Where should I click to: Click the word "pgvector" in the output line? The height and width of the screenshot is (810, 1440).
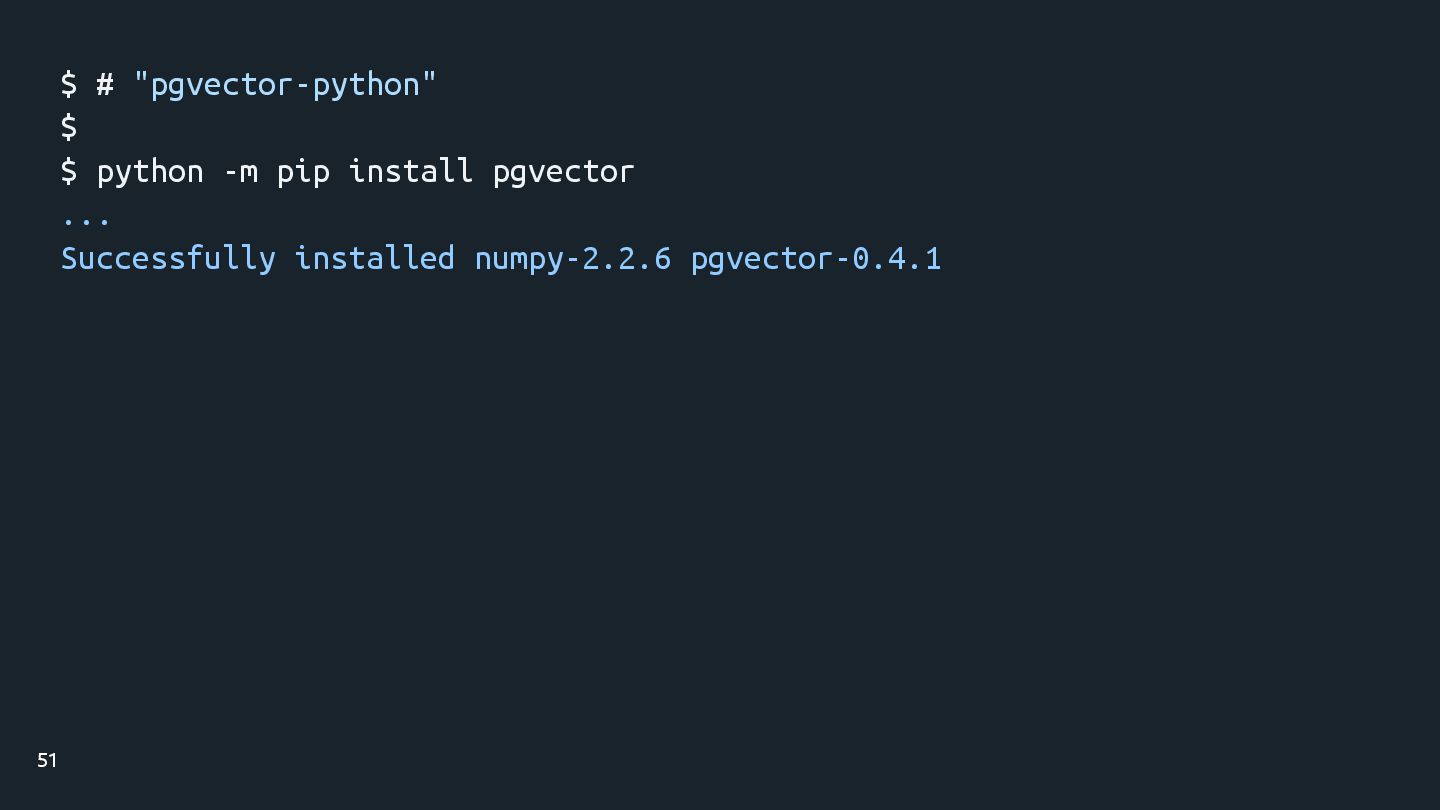point(761,259)
